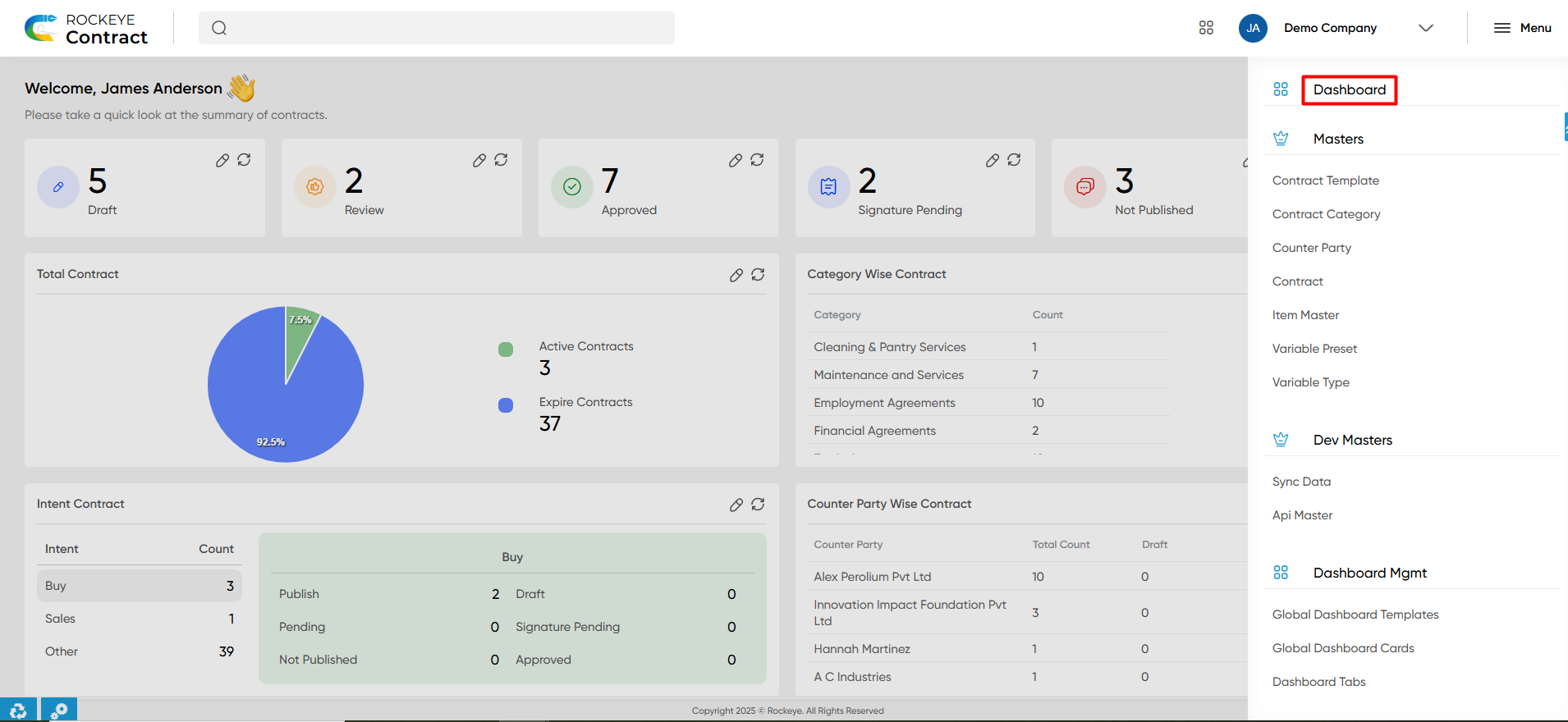This screenshot has height=722, width=1568.
Task: Click Financial Agreements category row
Action: tap(989, 431)
